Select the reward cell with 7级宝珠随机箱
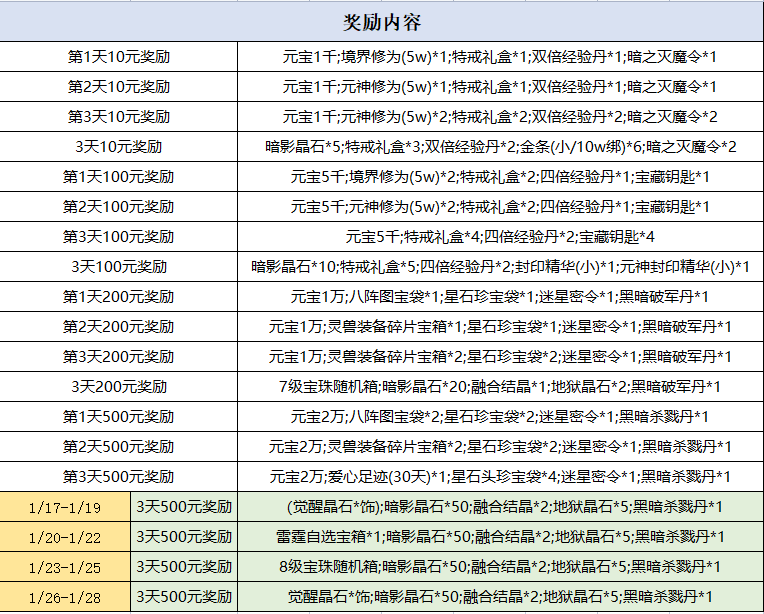The width and height of the screenshot is (764, 614). pyautogui.click(x=500, y=386)
